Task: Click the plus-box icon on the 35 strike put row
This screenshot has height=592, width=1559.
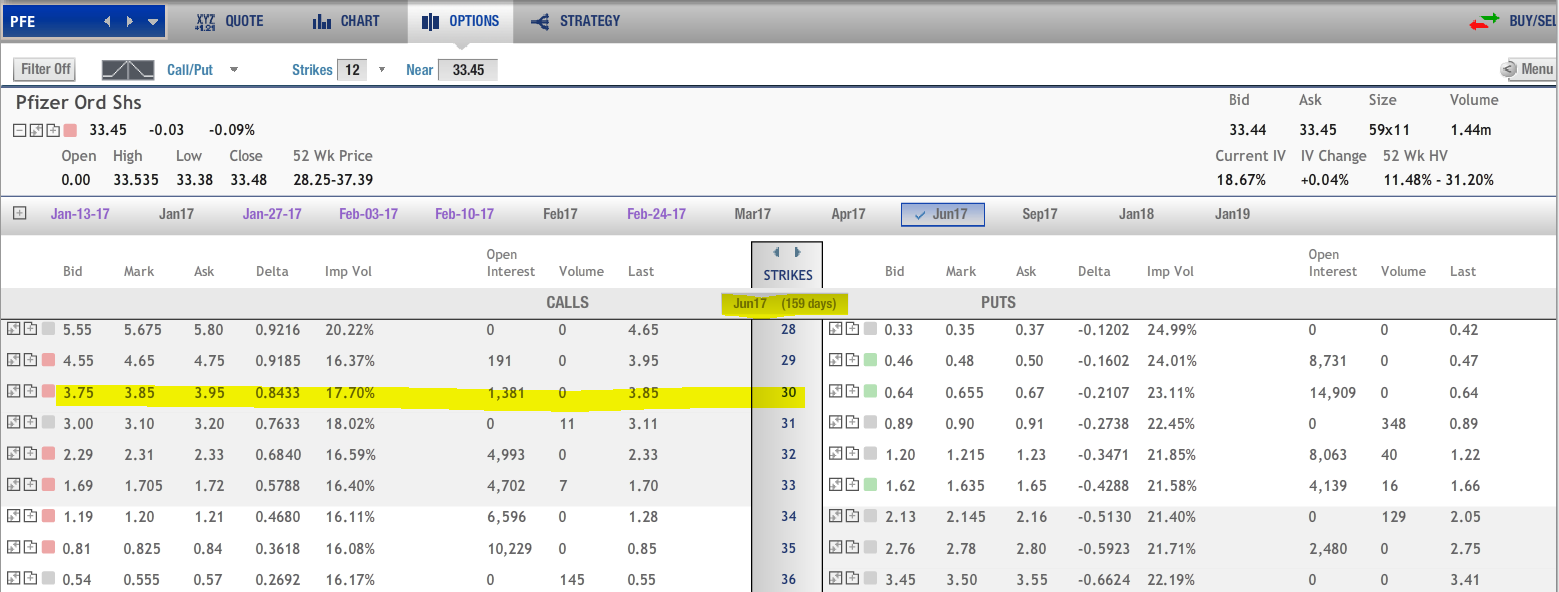Action: tap(853, 548)
